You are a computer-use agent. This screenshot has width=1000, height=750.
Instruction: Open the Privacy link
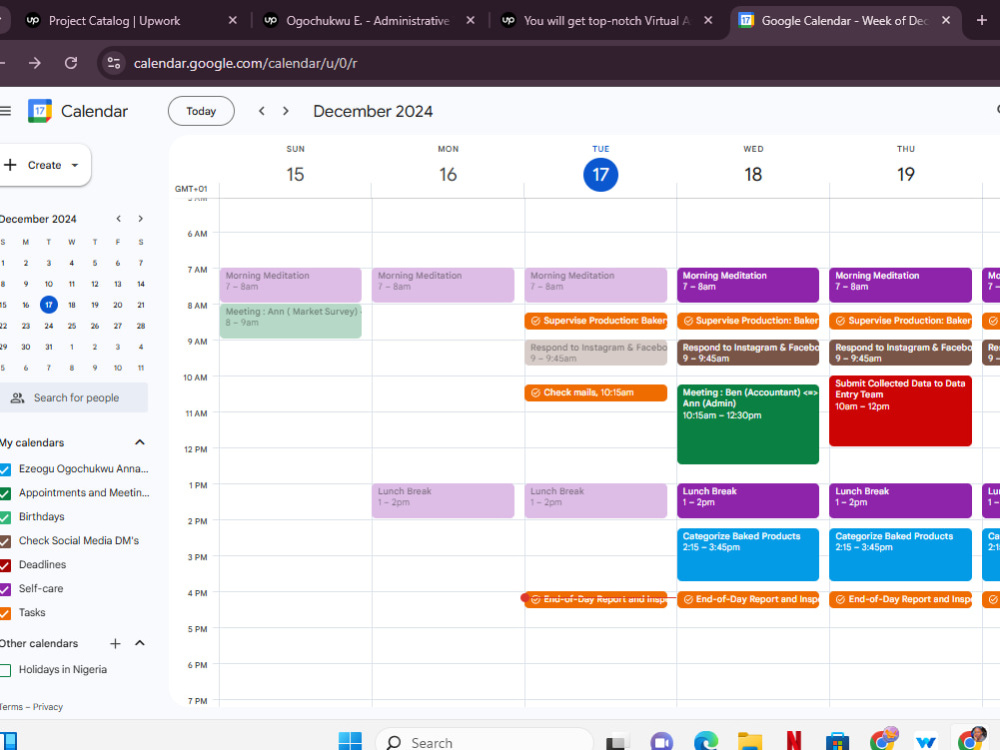click(x=48, y=707)
